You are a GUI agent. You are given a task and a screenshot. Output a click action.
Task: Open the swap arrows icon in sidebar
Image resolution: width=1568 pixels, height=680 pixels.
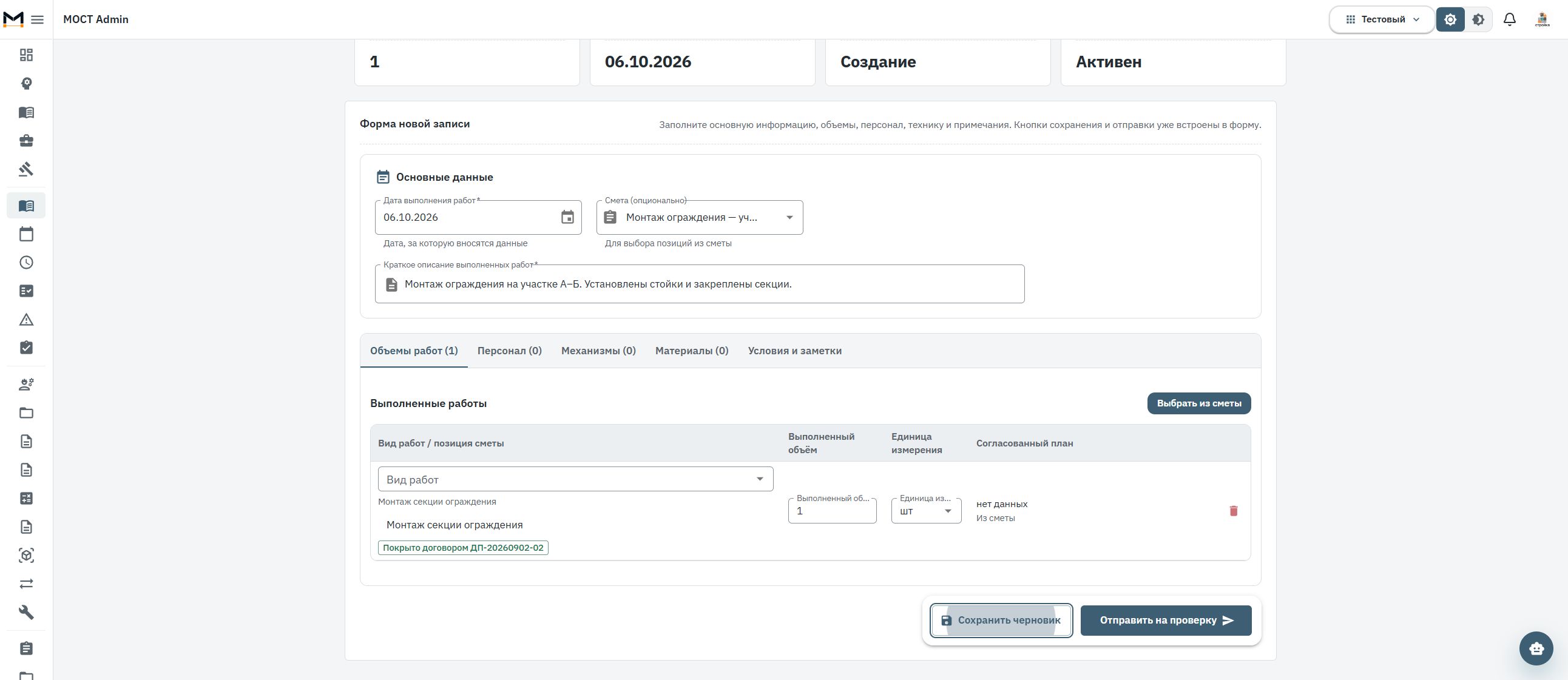[x=26, y=584]
